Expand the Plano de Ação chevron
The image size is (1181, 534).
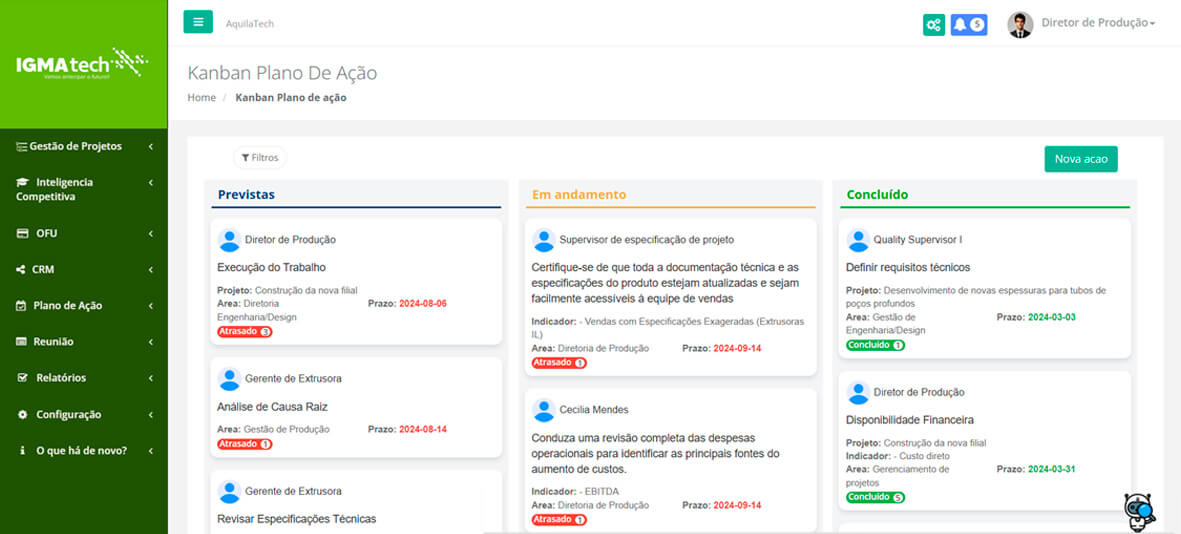(x=151, y=306)
